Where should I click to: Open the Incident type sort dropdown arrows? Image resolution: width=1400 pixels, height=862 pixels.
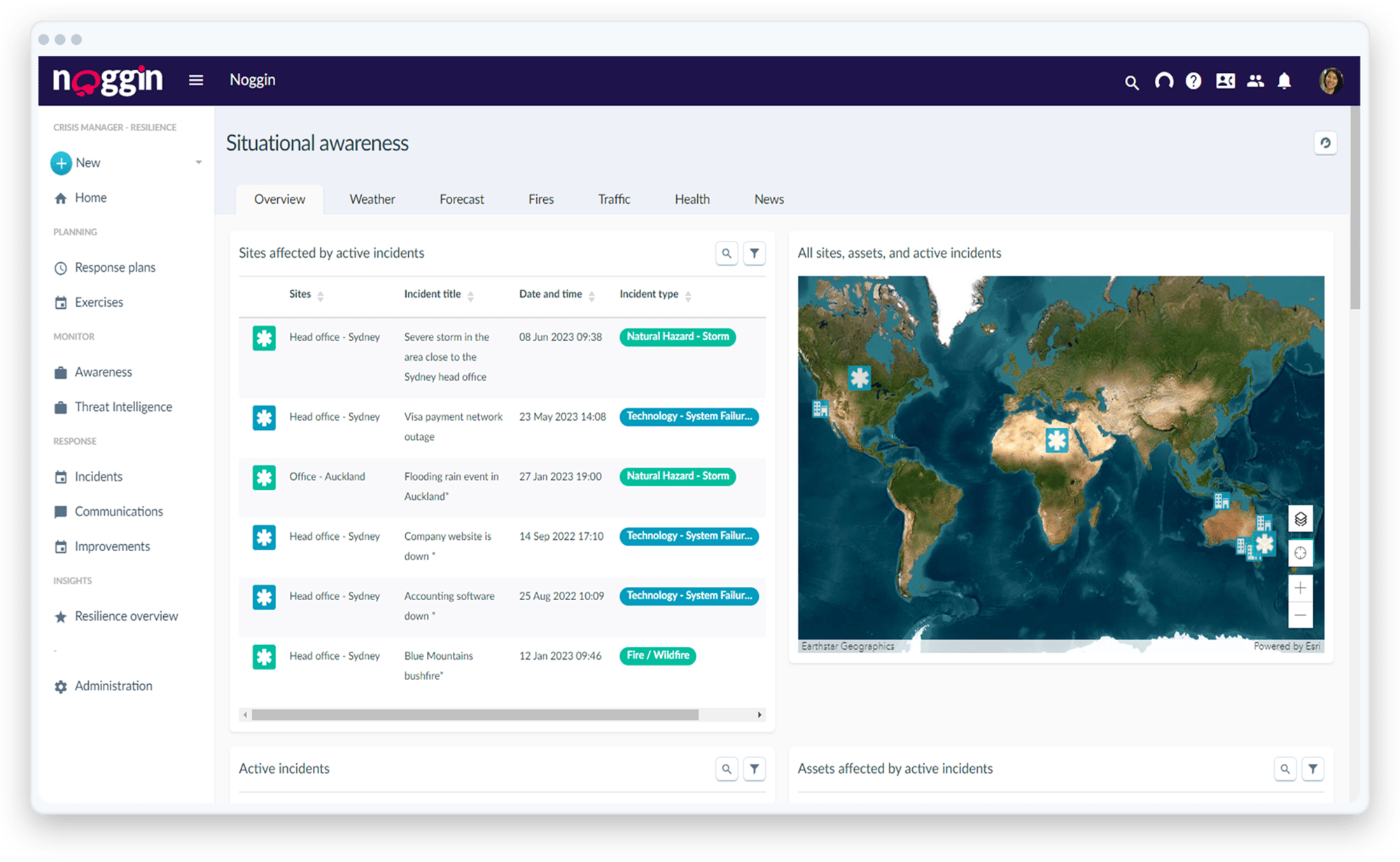pyautogui.click(x=689, y=295)
